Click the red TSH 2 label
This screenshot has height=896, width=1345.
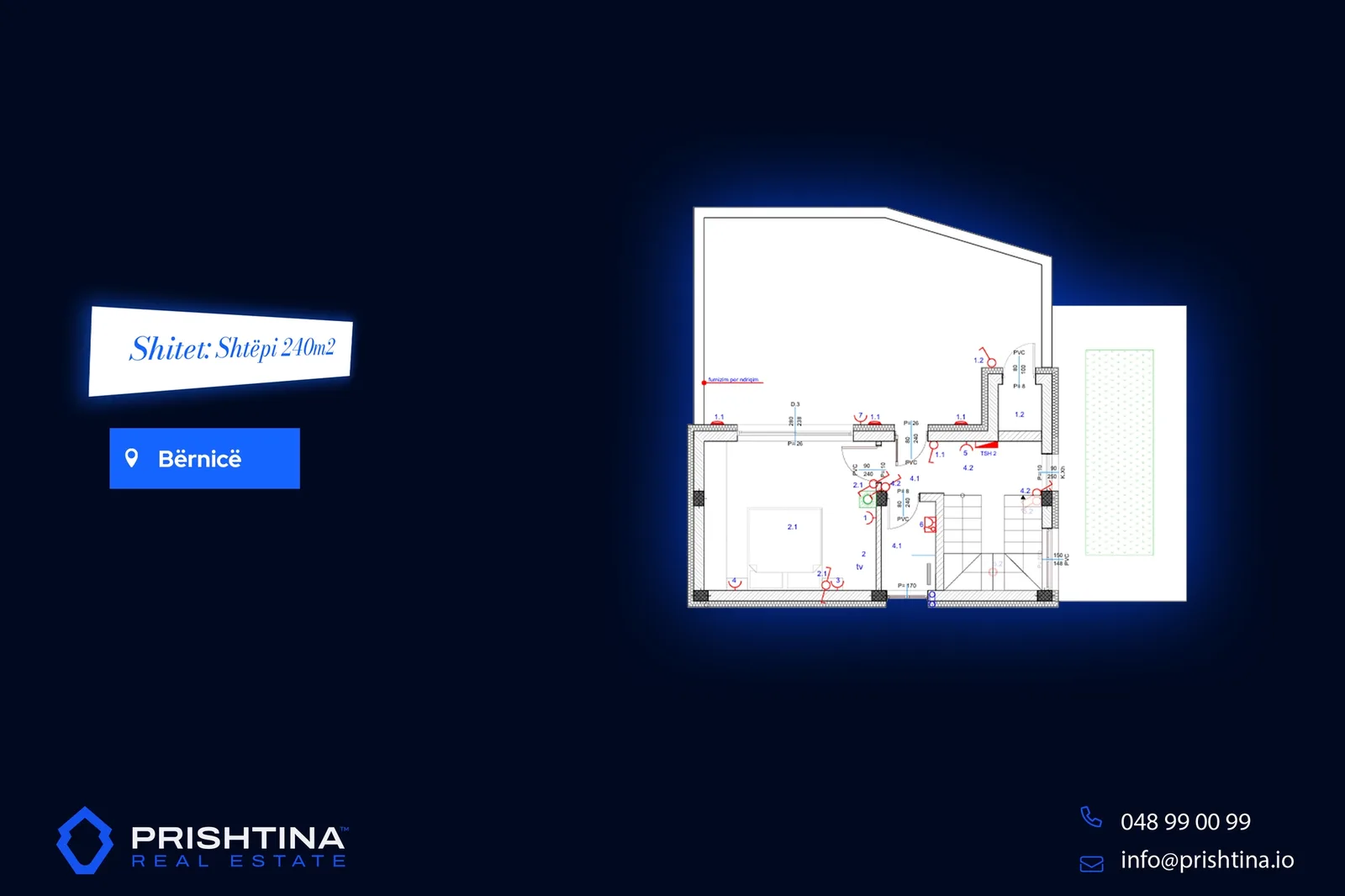click(988, 454)
